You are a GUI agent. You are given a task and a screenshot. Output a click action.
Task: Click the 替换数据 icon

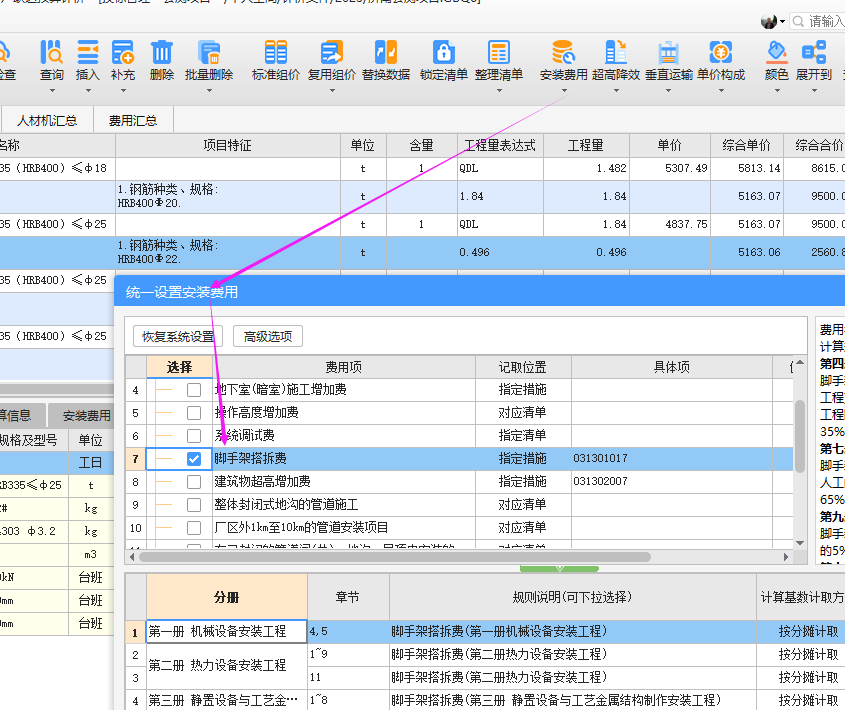[386, 53]
